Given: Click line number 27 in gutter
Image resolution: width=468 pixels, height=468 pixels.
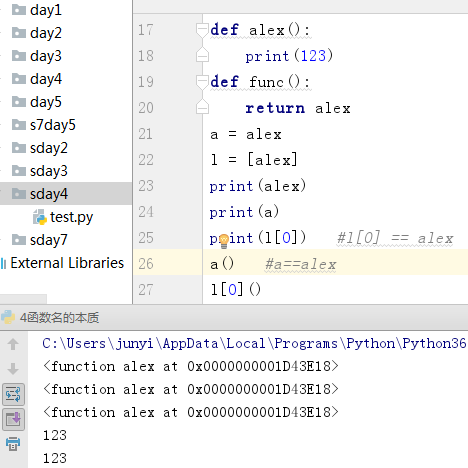Looking at the screenshot, I should click(146, 290).
